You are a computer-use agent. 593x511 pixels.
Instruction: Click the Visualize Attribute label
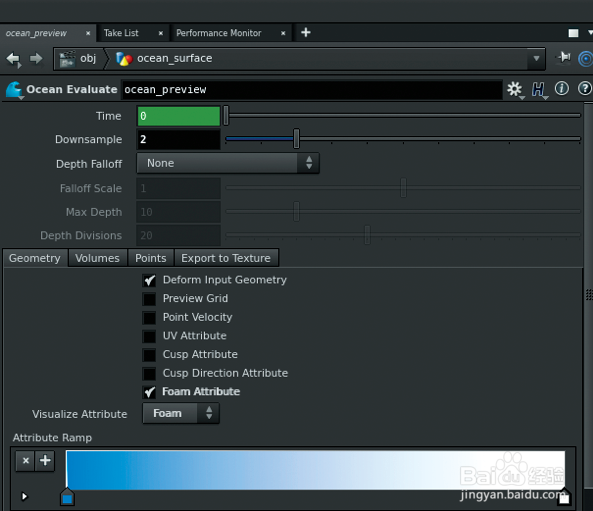pos(79,414)
